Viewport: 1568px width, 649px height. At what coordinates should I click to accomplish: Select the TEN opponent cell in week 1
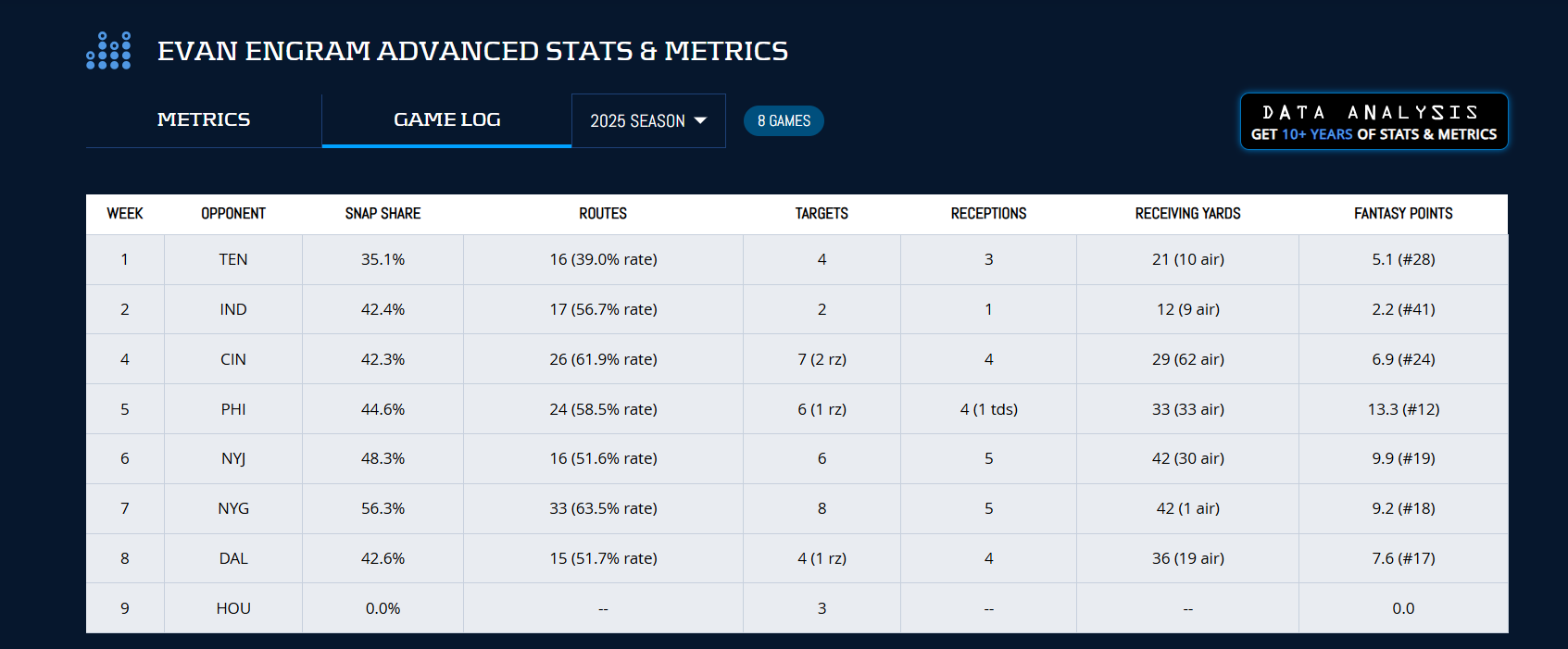233,259
